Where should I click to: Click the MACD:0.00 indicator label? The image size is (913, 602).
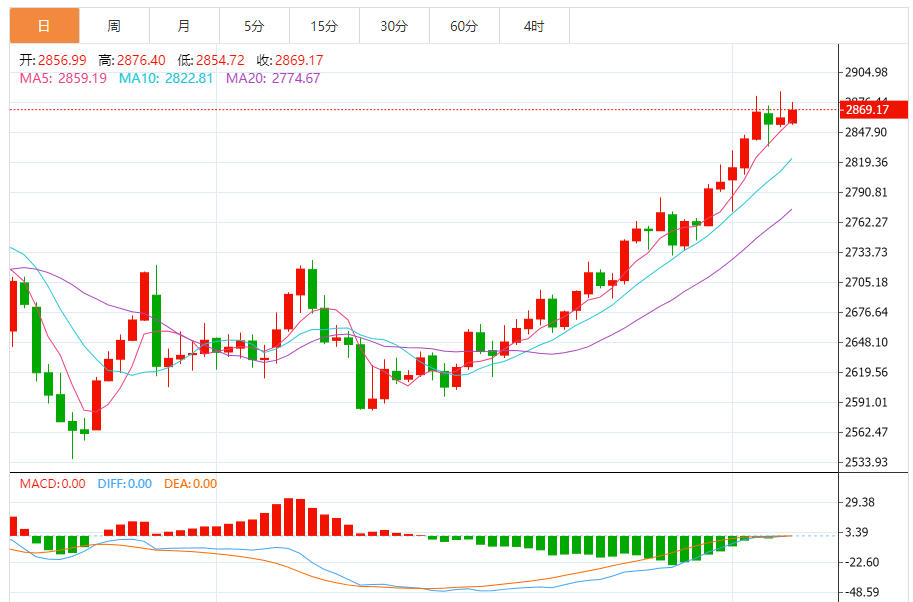pos(52,484)
